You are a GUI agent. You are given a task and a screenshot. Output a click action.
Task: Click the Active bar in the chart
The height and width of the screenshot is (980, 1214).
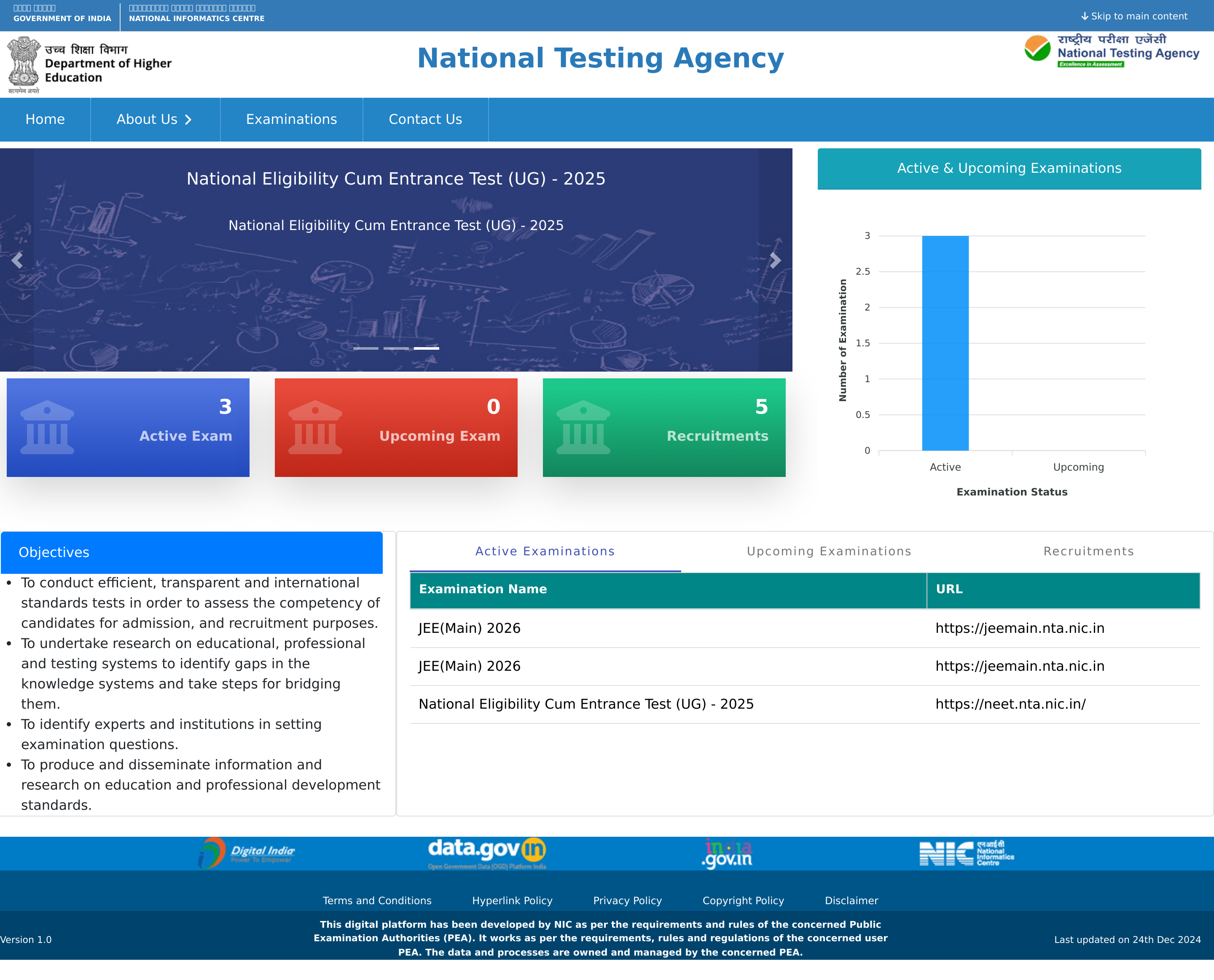945,343
